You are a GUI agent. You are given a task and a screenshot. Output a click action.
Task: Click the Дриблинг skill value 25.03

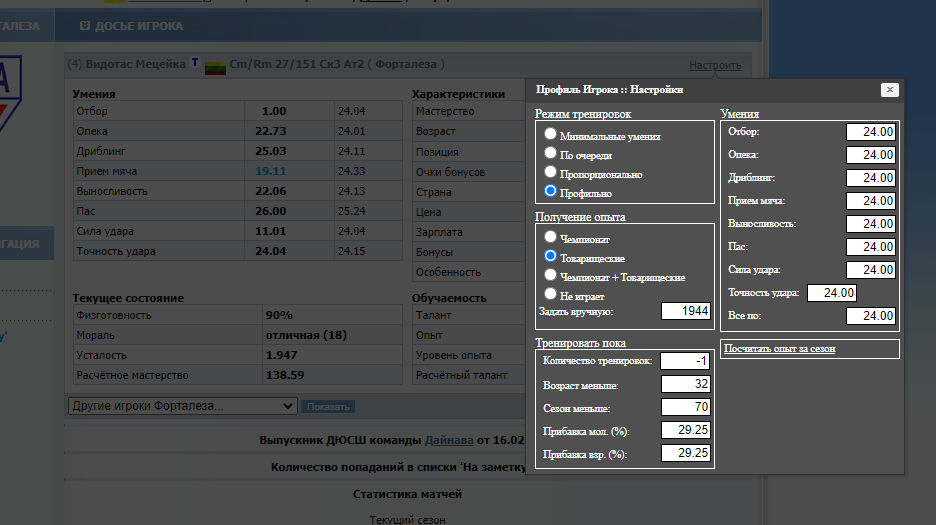pyautogui.click(x=270, y=151)
